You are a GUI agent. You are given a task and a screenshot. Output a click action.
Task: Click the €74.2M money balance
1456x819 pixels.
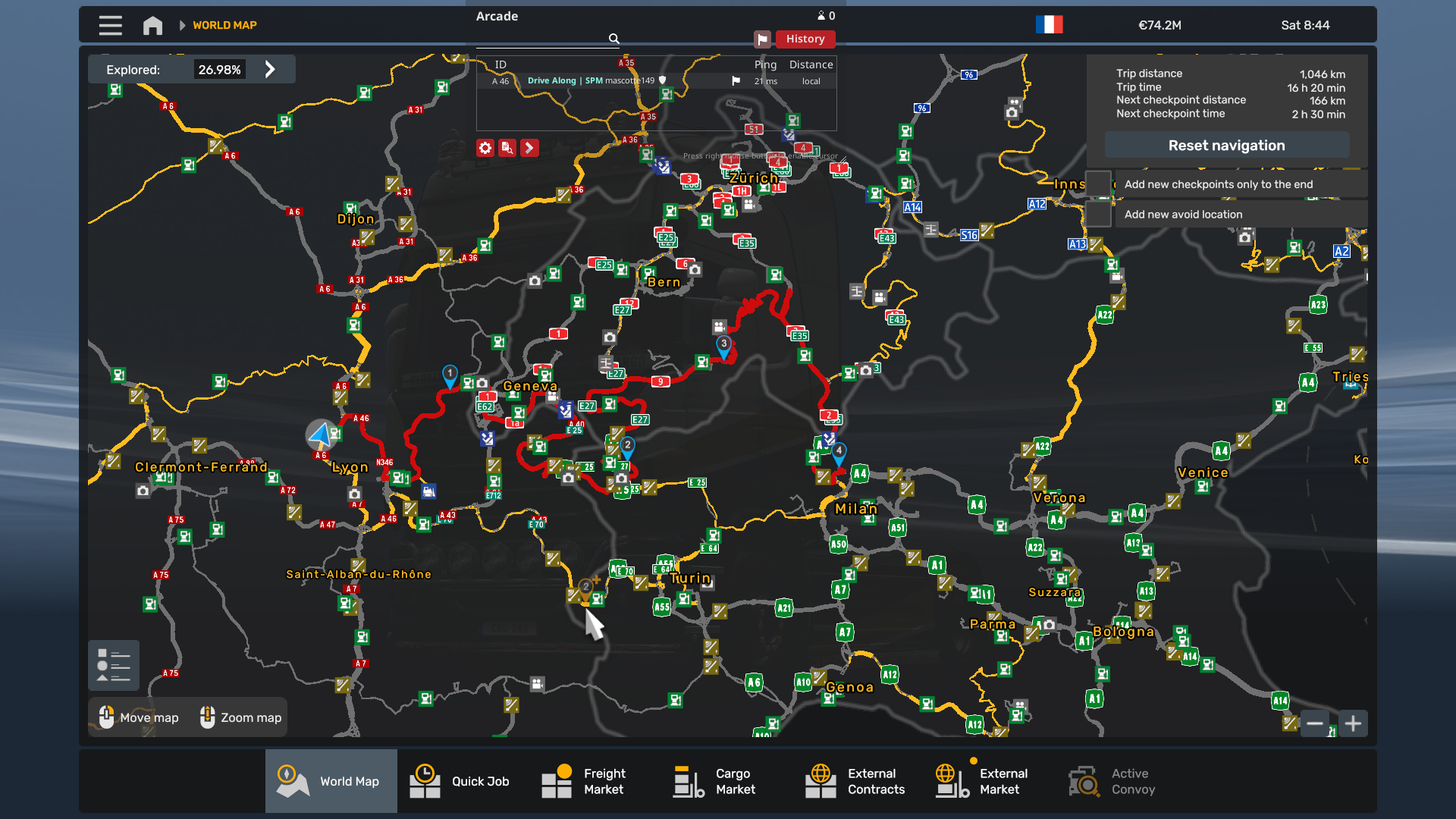pyautogui.click(x=1159, y=25)
